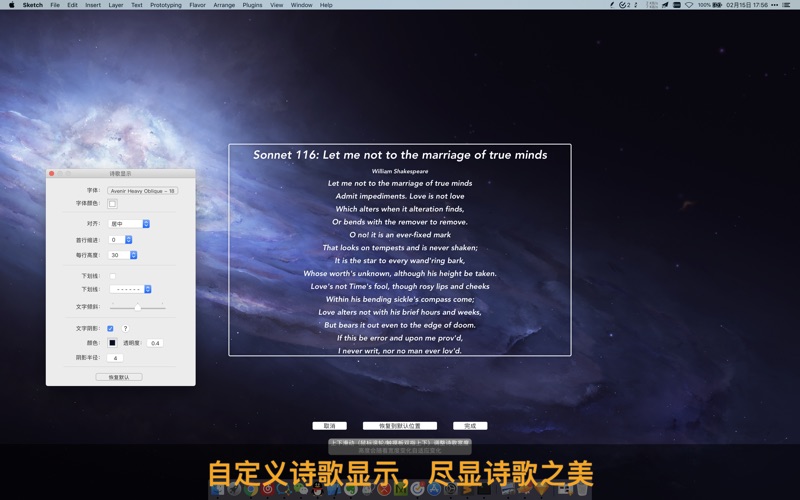Click the poem title Sonnet 116
The width and height of the screenshot is (800, 500).
click(x=400, y=155)
